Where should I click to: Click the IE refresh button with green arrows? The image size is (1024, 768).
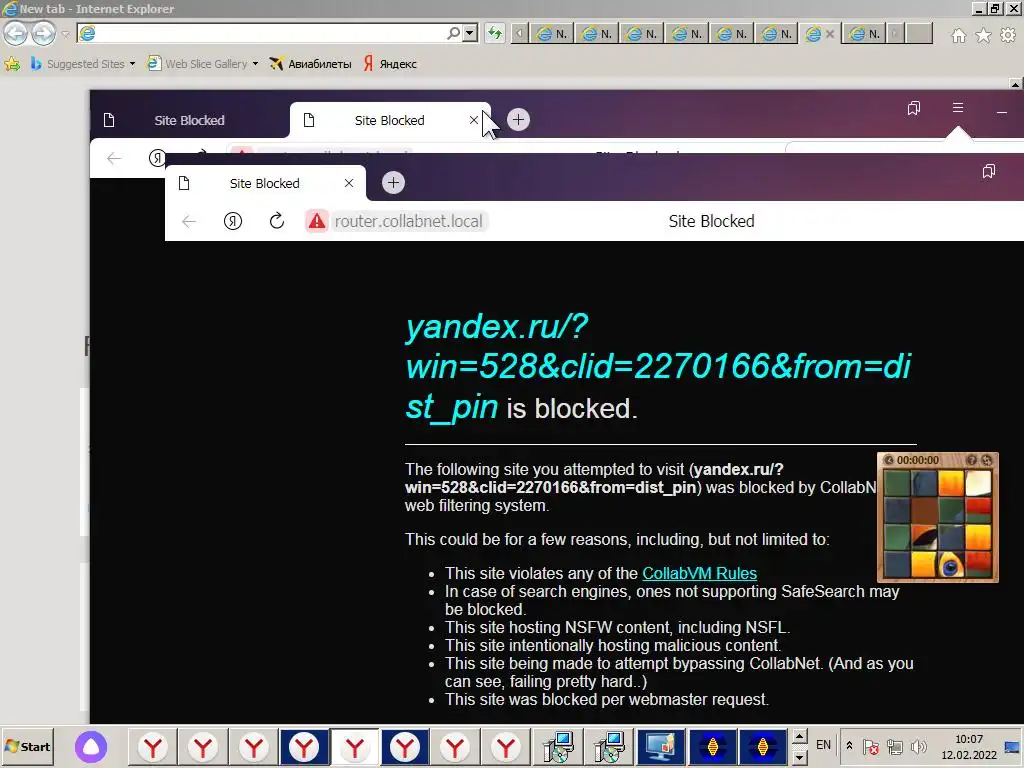coord(495,33)
